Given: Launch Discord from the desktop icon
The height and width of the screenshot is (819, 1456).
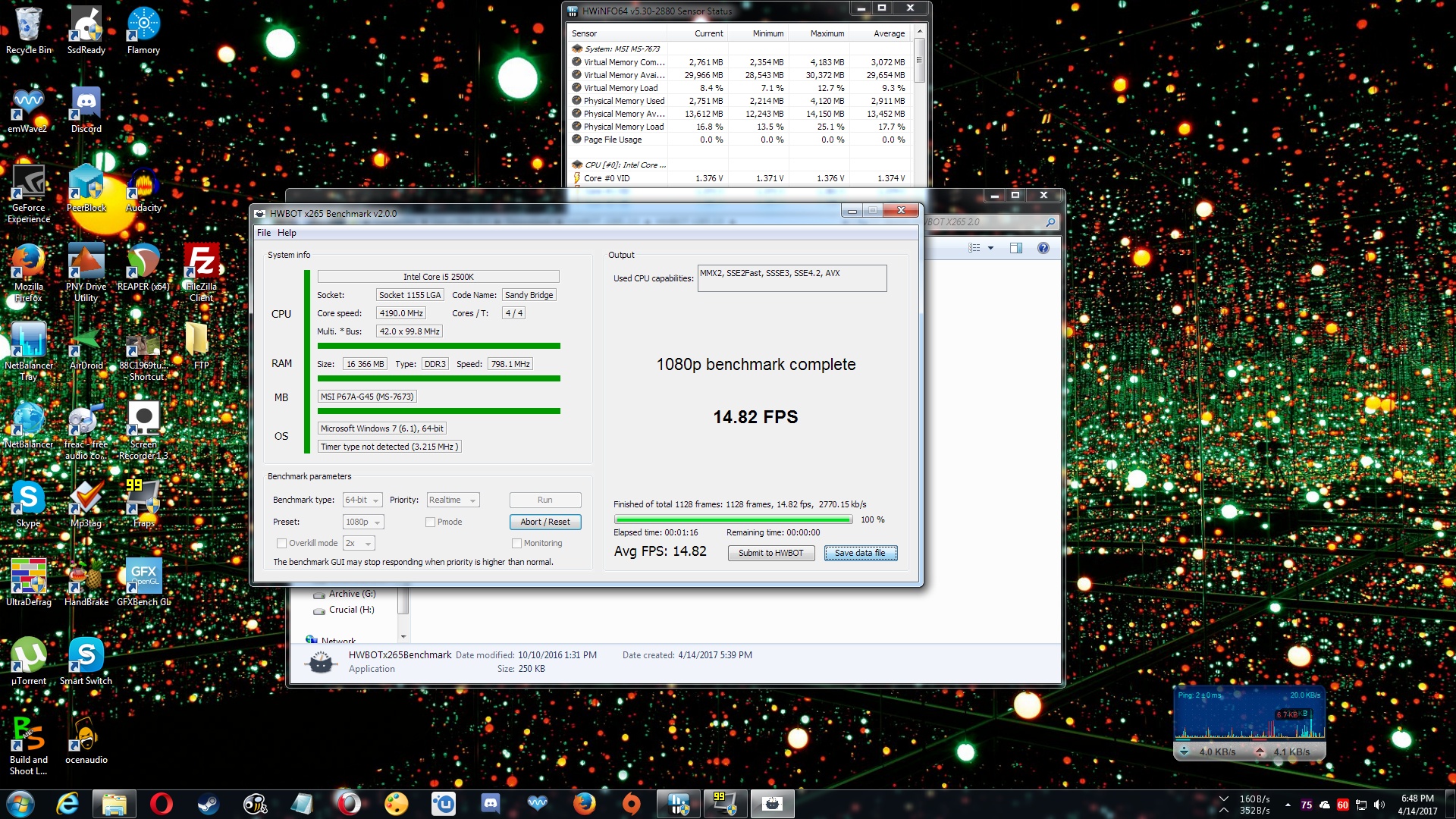Looking at the screenshot, I should (x=86, y=110).
